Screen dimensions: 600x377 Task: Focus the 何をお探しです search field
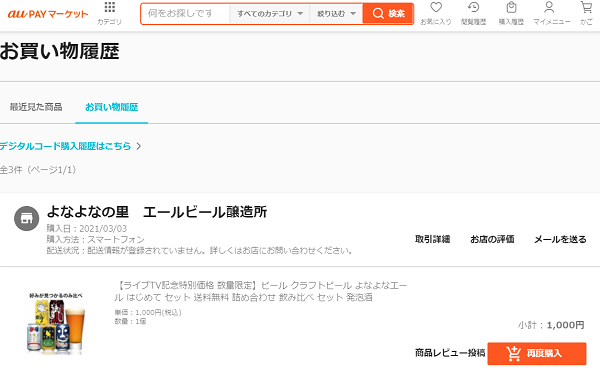186,14
